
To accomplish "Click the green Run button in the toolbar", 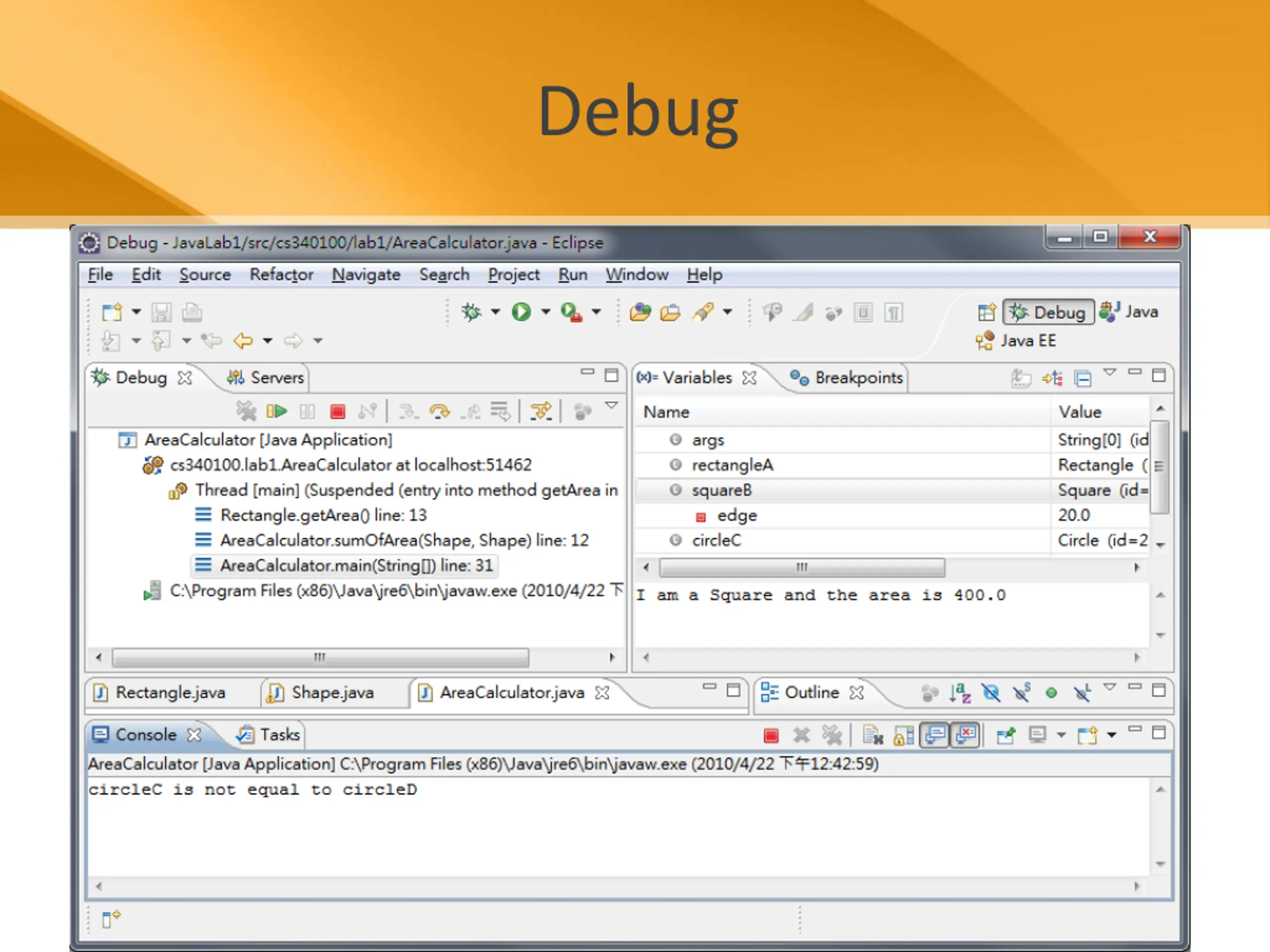I will 521,312.
